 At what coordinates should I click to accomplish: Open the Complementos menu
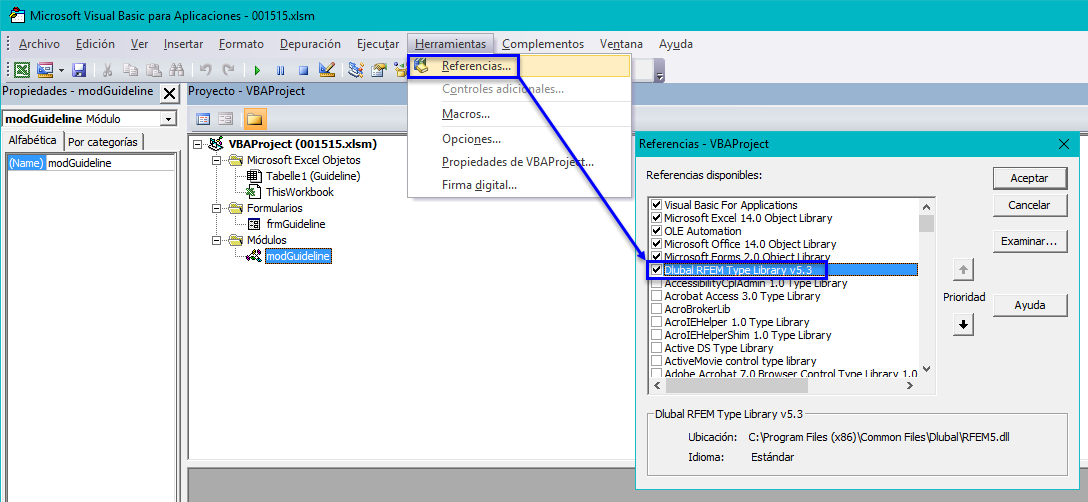click(543, 44)
